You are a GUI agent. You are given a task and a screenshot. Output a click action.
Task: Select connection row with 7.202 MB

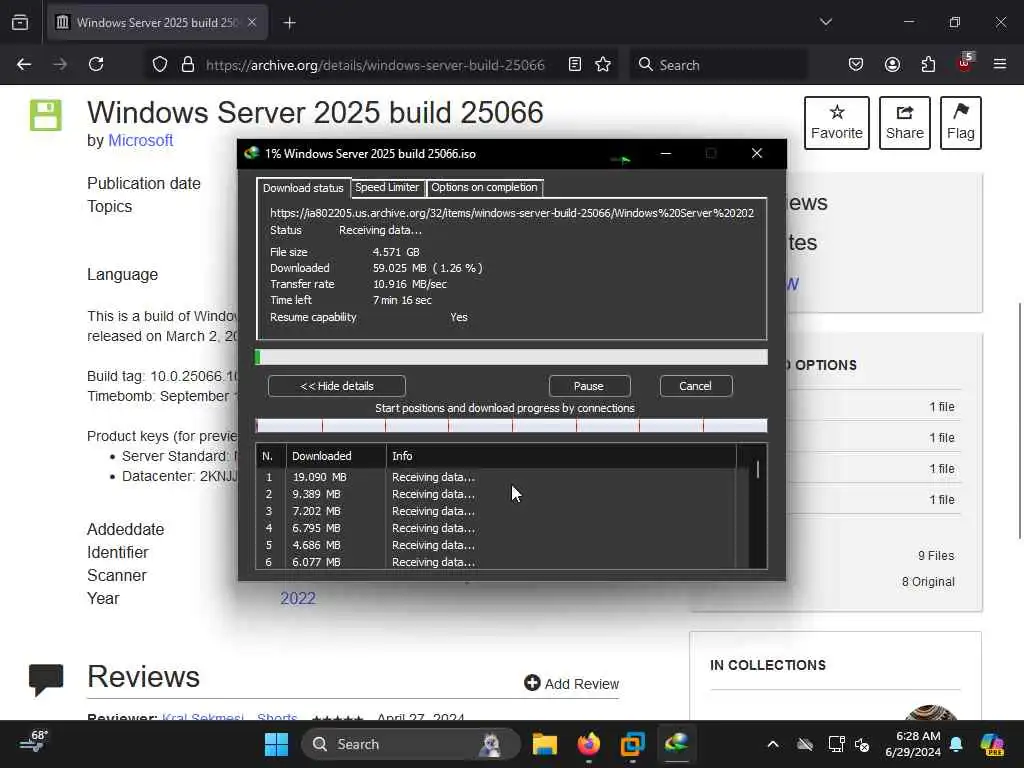[496, 511]
